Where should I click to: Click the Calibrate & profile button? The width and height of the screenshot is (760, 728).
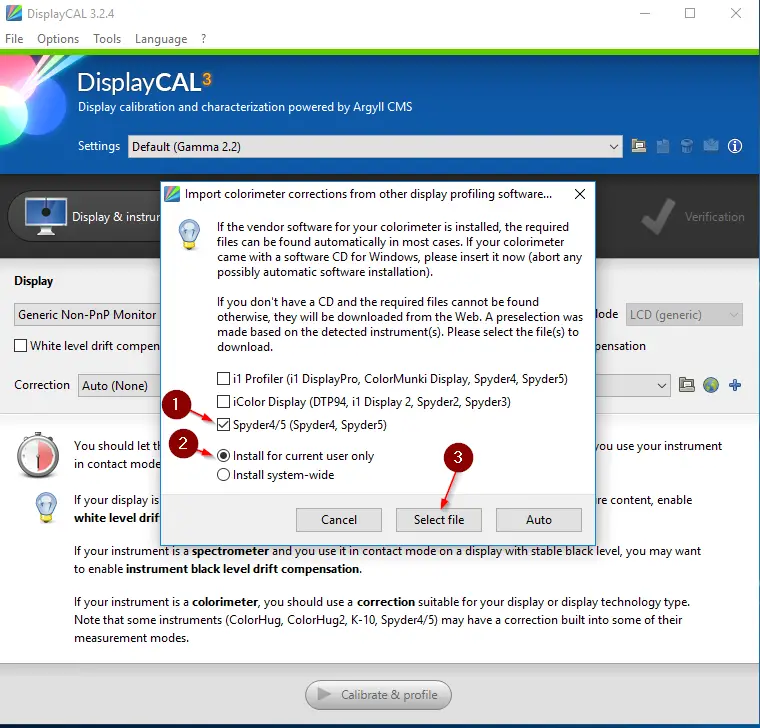(378, 695)
